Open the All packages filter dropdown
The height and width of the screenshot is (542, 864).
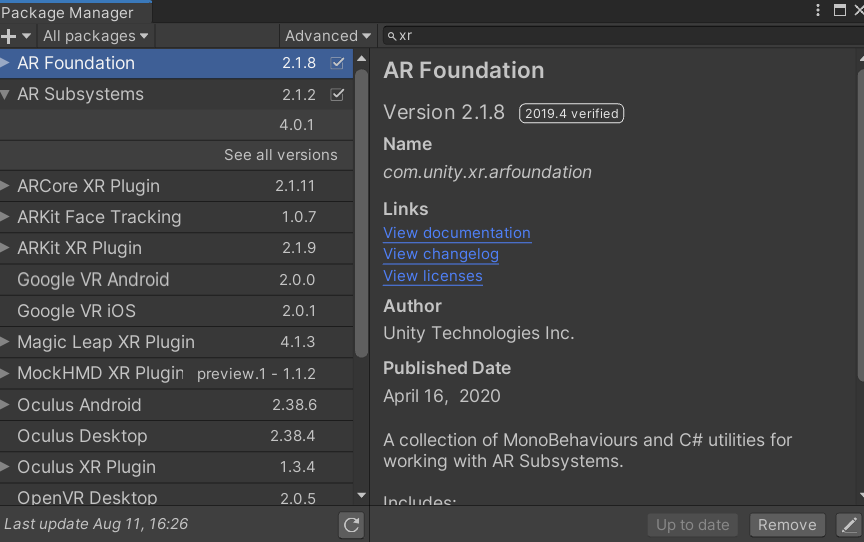click(x=96, y=36)
